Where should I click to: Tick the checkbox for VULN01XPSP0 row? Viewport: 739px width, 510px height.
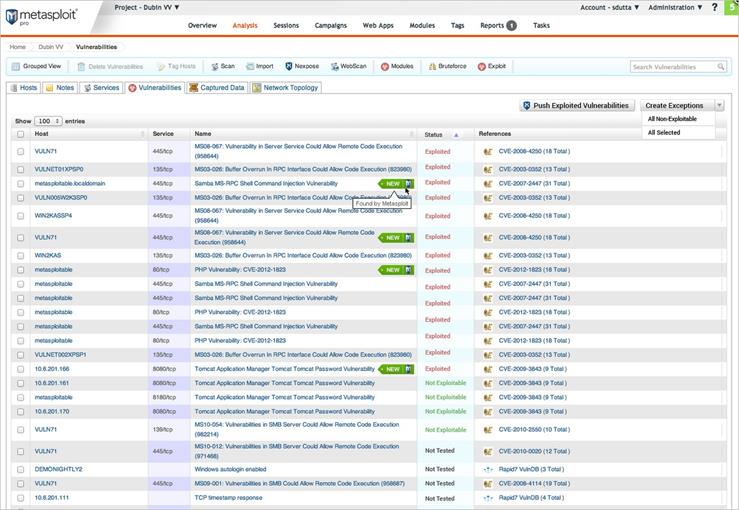21,169
